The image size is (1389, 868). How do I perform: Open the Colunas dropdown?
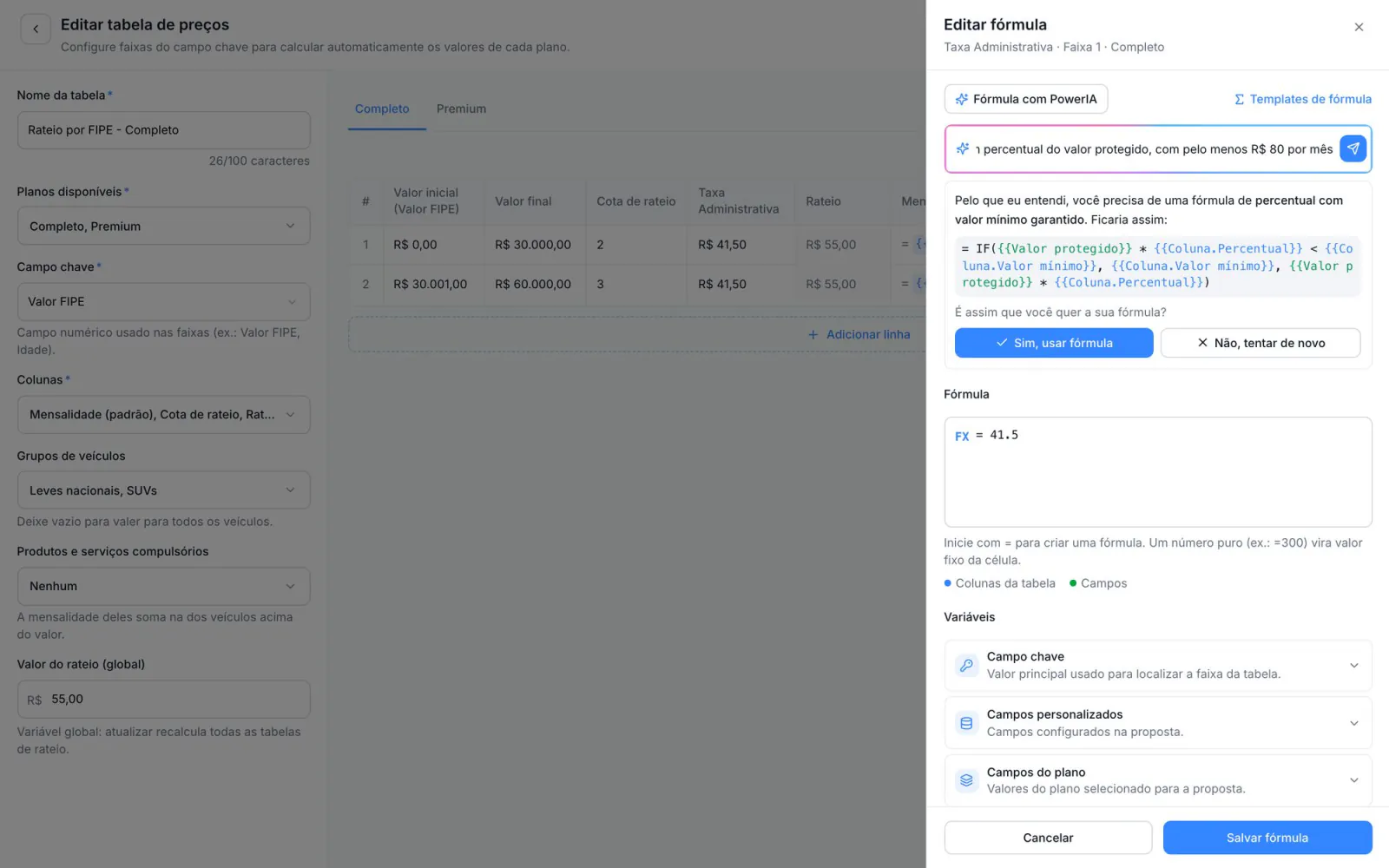163,414
